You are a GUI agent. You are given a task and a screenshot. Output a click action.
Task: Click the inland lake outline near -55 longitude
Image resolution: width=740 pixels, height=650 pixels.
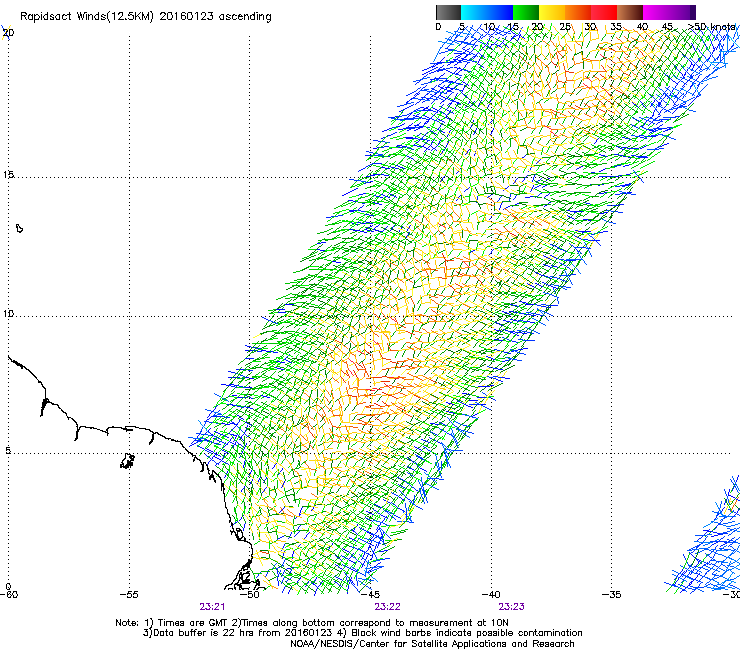[127, 461]
